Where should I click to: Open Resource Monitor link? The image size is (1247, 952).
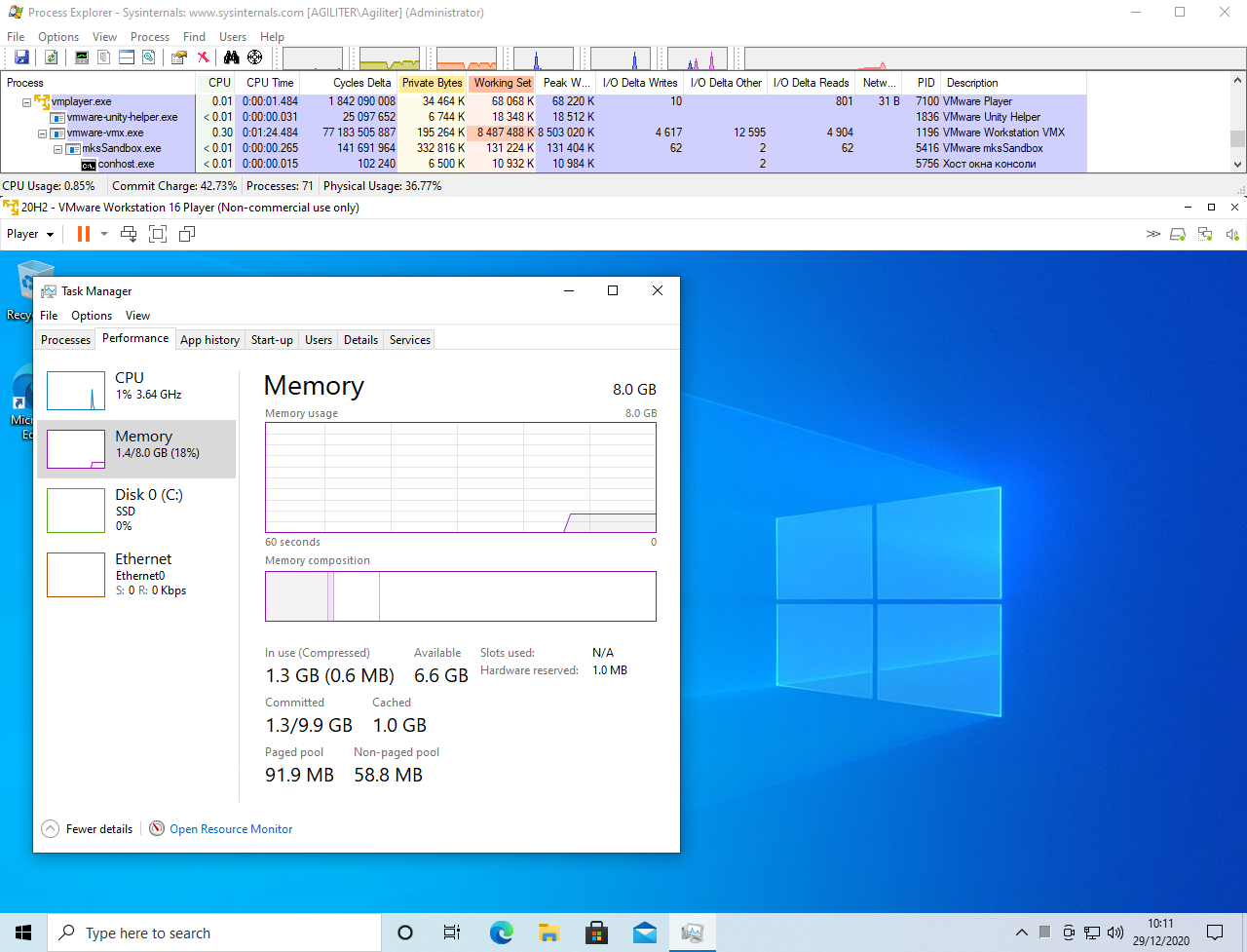[231, 829]
